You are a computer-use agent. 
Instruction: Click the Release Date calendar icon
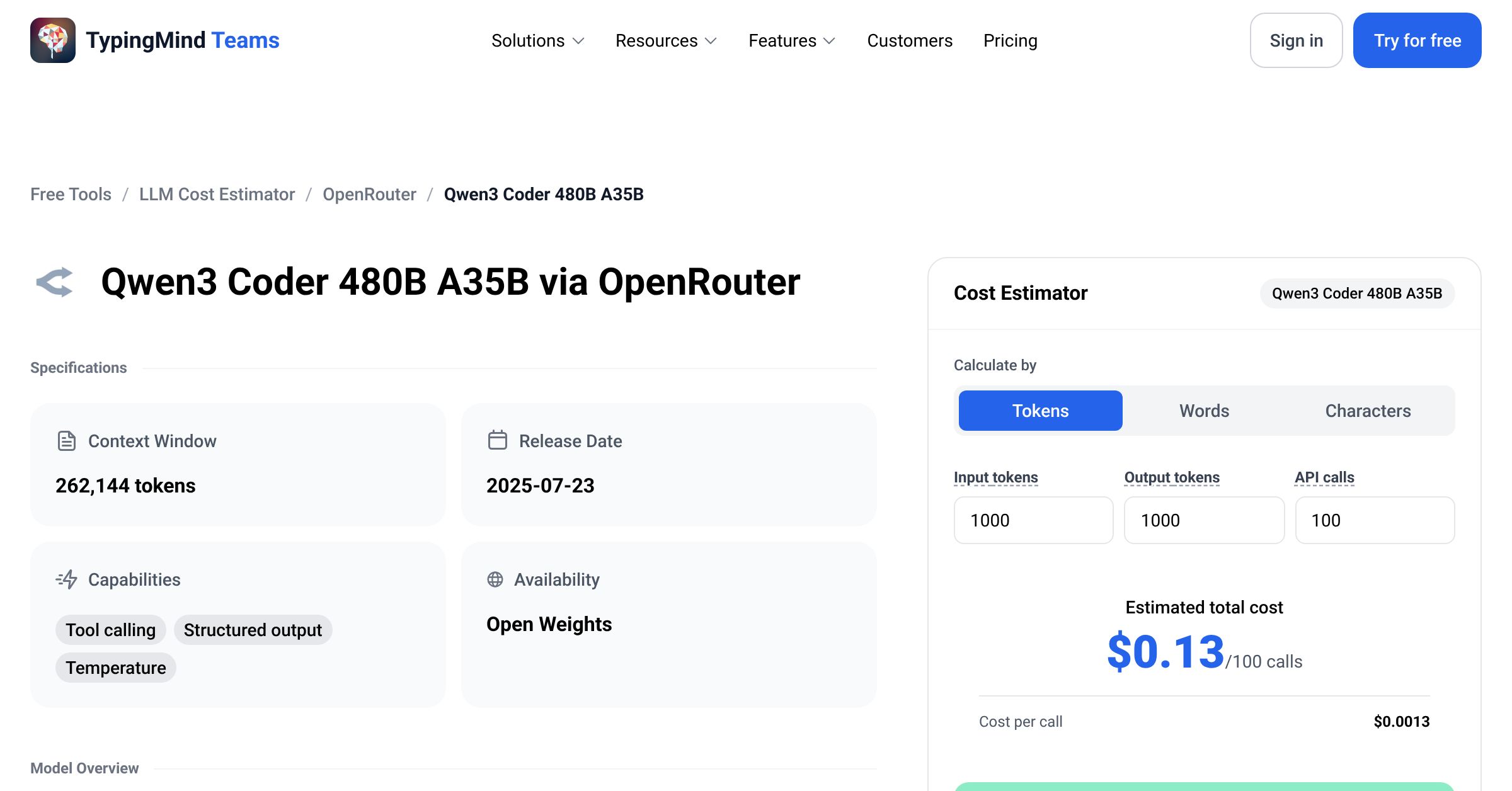498,440
